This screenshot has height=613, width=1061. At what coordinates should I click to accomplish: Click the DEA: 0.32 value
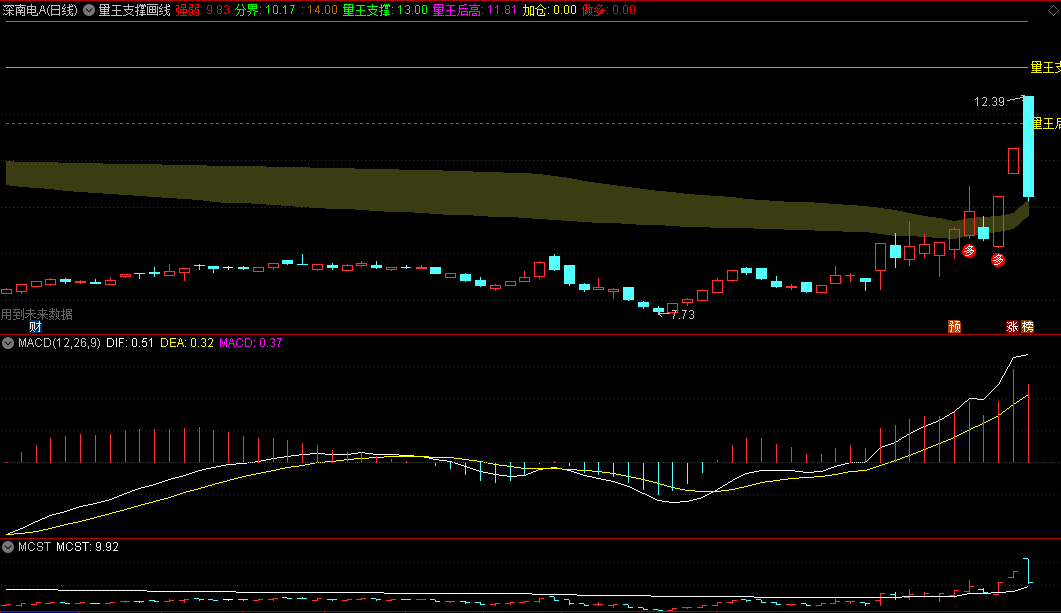pyautogui.click(x=187, y=343)
